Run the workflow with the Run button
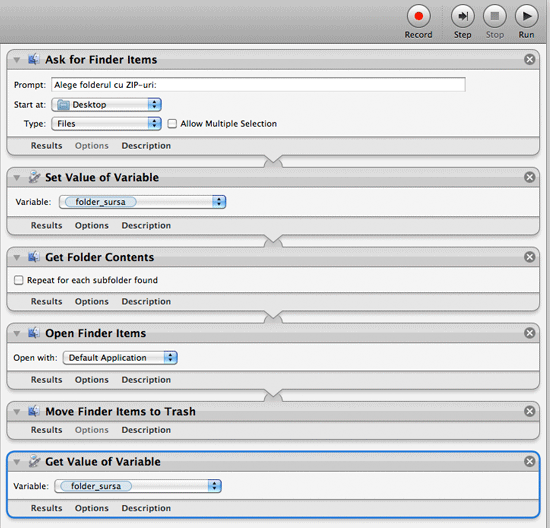The height and width of the screenshot is (528, 550). coord(526,16)
